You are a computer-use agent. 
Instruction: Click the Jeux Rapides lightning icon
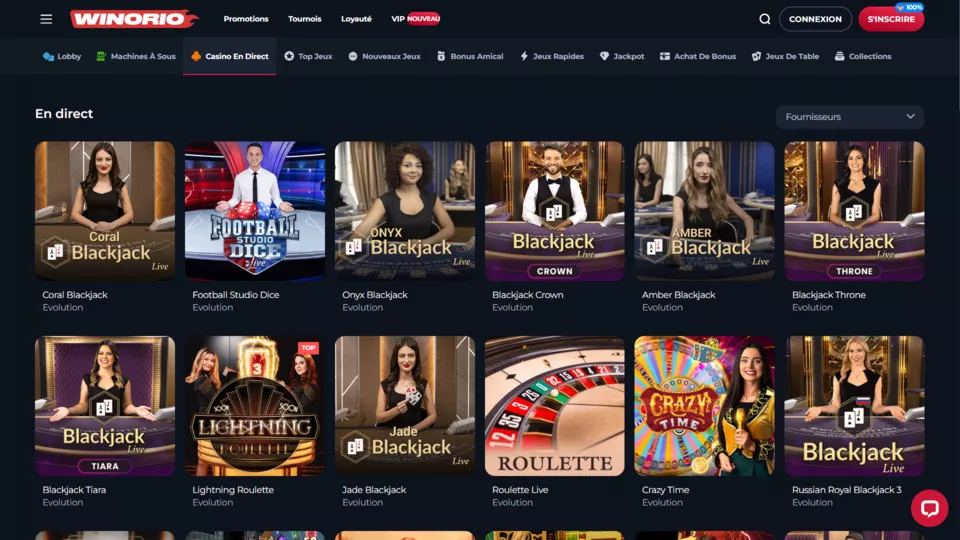(x=524, y=56)
